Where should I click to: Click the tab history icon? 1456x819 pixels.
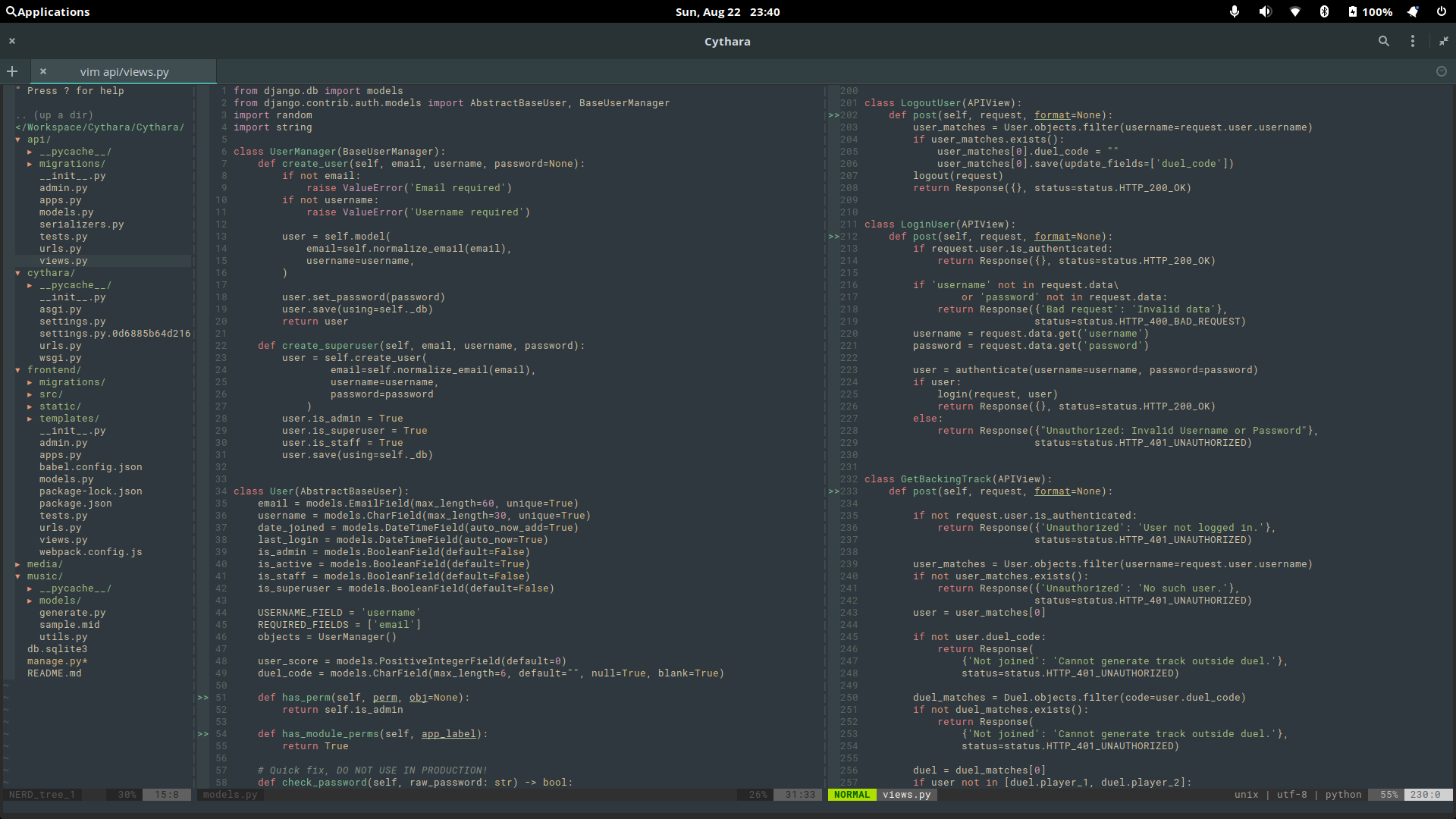point(1442,71)
